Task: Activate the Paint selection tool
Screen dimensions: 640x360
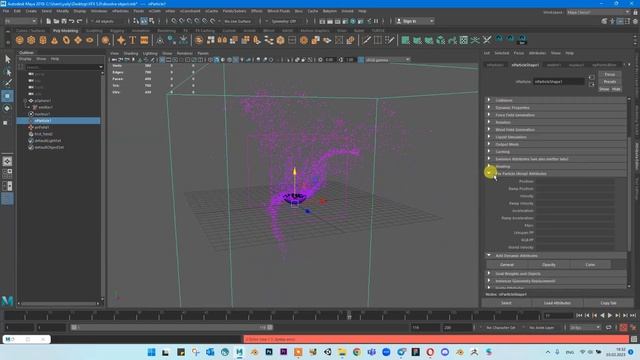Action: 7,83
